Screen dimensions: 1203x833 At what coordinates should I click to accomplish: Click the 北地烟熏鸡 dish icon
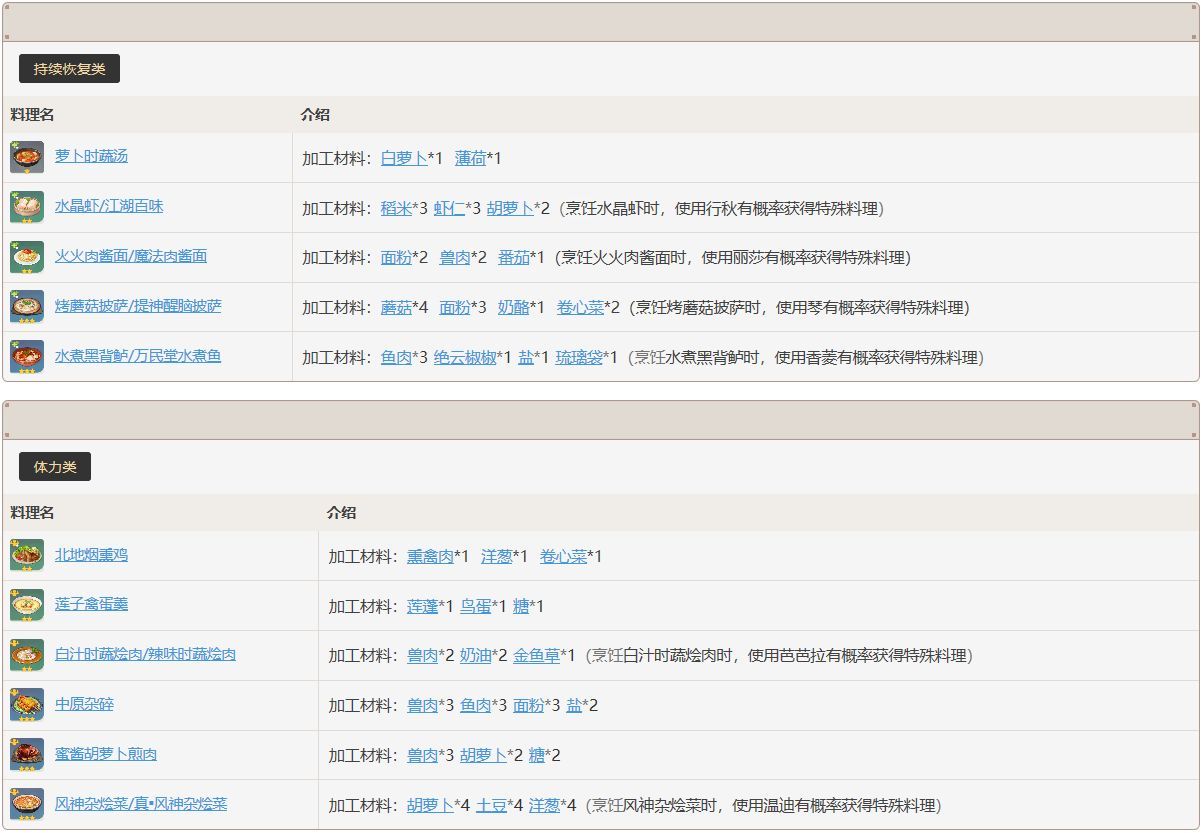click(x=27, y=555)
